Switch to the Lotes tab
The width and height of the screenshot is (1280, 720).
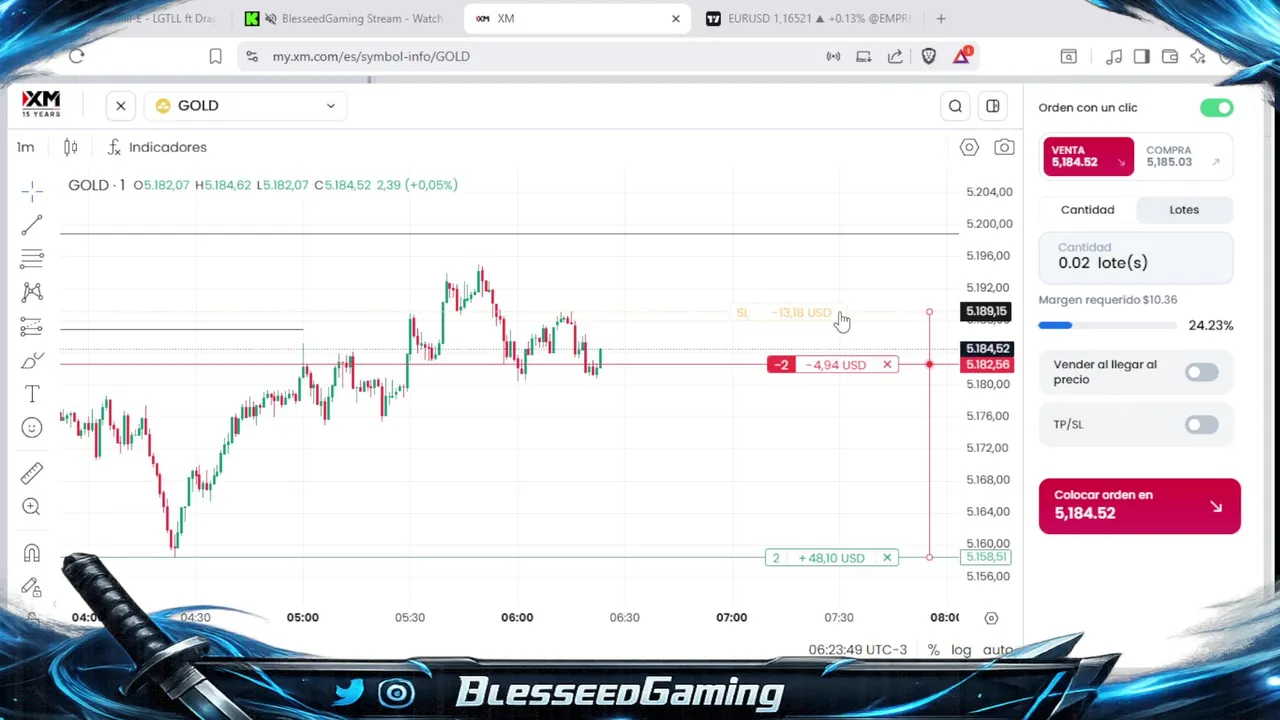(1184, 209)
